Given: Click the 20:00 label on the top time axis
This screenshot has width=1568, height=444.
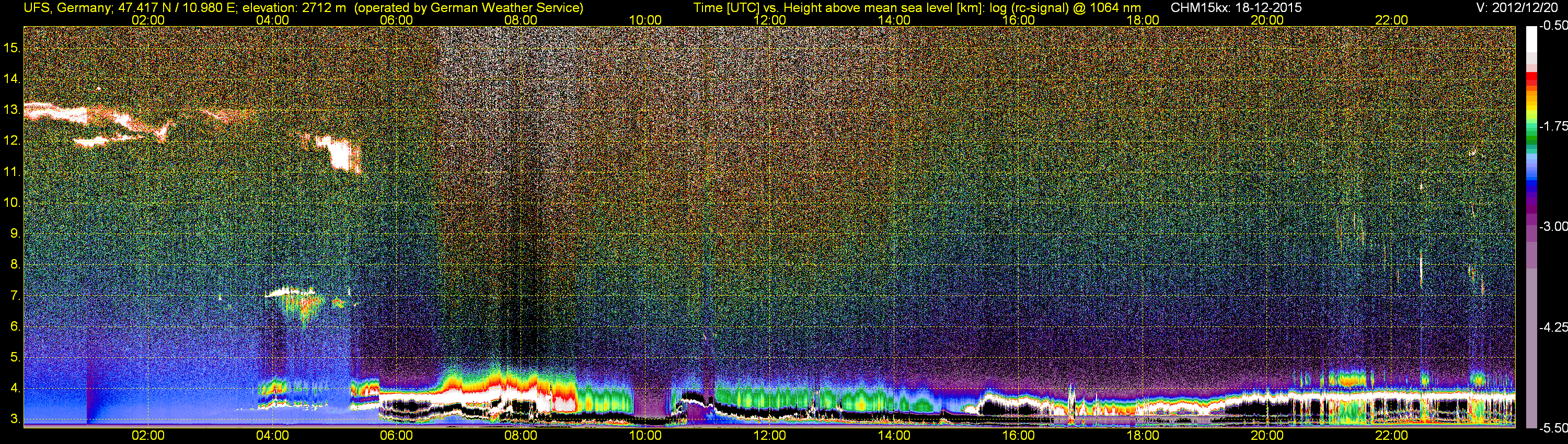Looking at the screenshot, I should [1267, 20].
